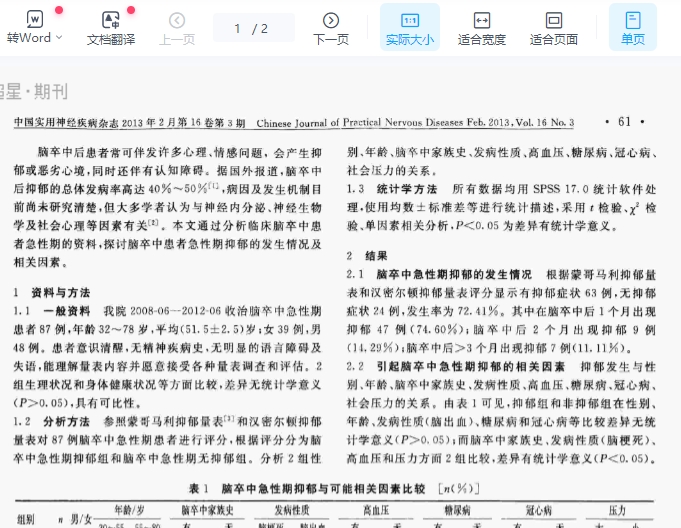Expand the 转Word dropdown arrow
This screenshot has width=681, height=528.
(59, 38)
